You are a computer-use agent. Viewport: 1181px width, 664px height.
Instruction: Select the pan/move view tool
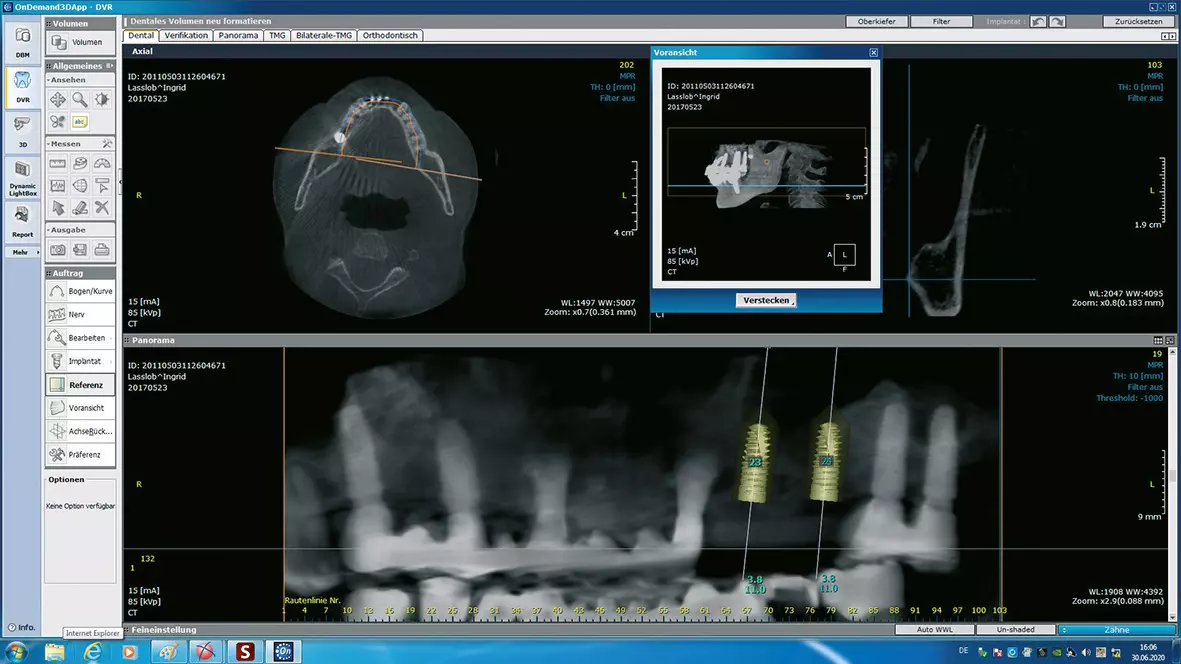(58, 99)
